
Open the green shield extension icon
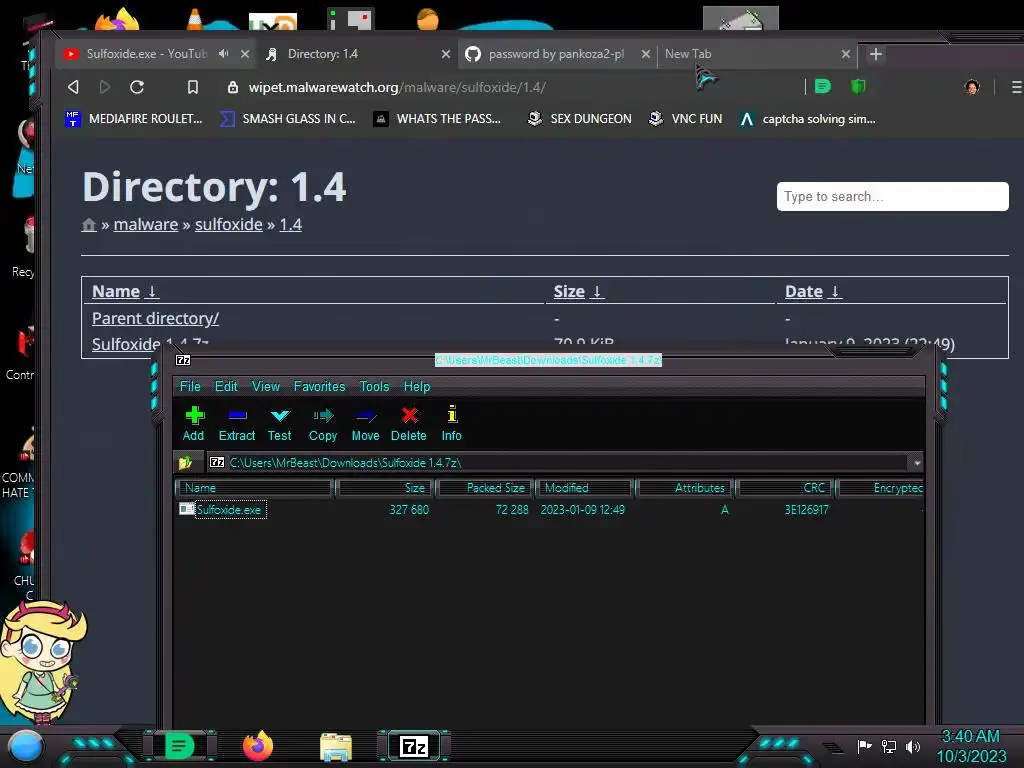[858, 86]
